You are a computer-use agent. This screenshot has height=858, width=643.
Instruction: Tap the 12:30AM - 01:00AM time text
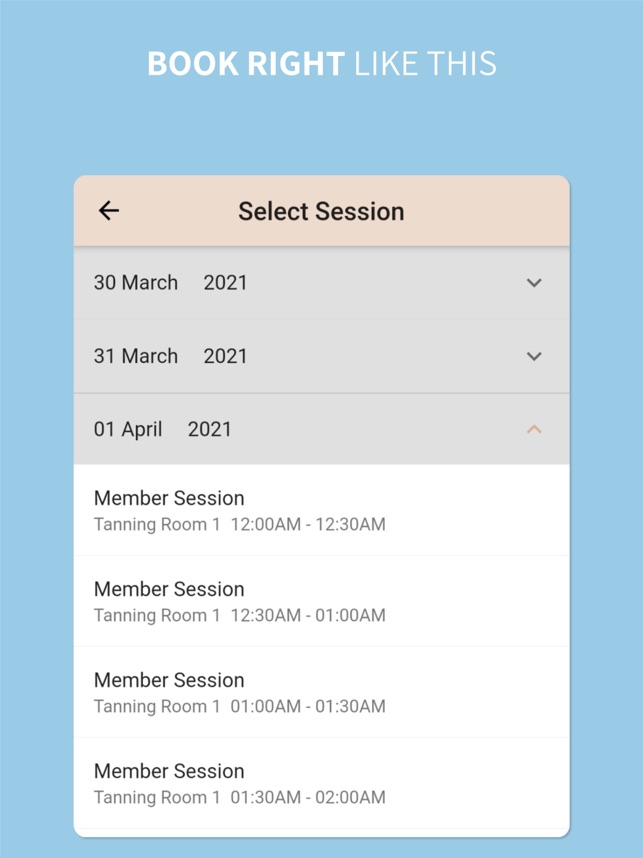coord(308,615)
